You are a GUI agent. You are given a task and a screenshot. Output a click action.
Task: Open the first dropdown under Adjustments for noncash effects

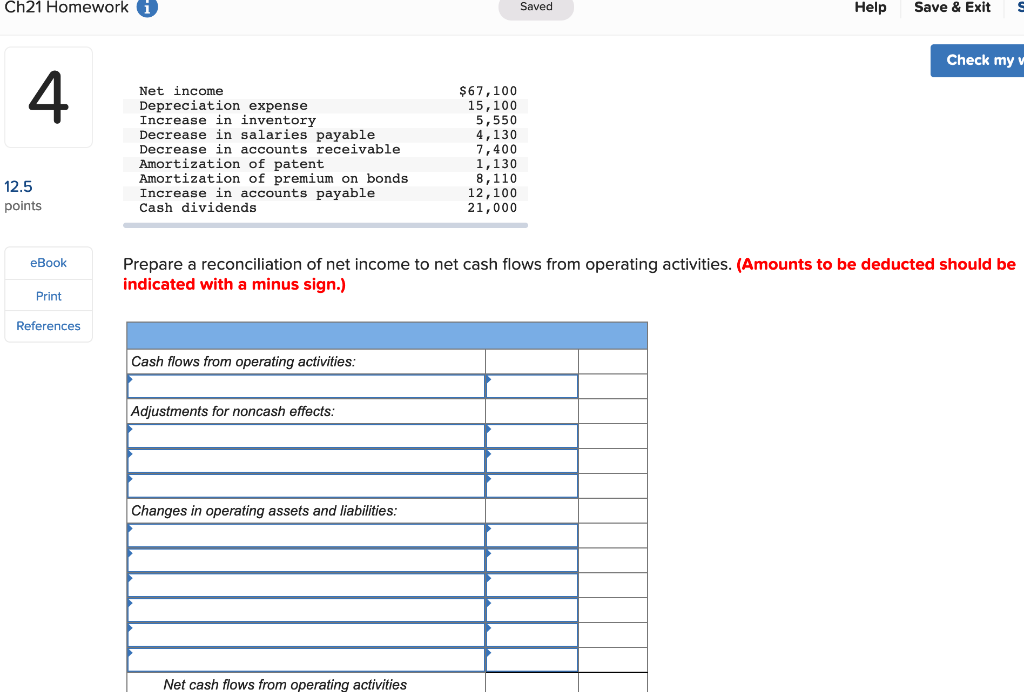point(306,435)
